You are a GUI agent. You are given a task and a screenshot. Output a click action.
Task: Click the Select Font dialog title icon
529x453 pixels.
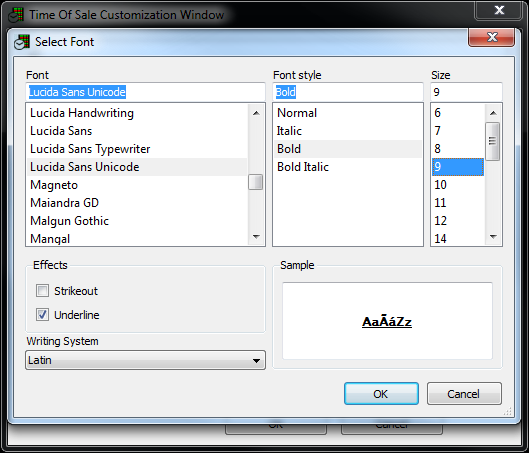(x=22, y=42)
